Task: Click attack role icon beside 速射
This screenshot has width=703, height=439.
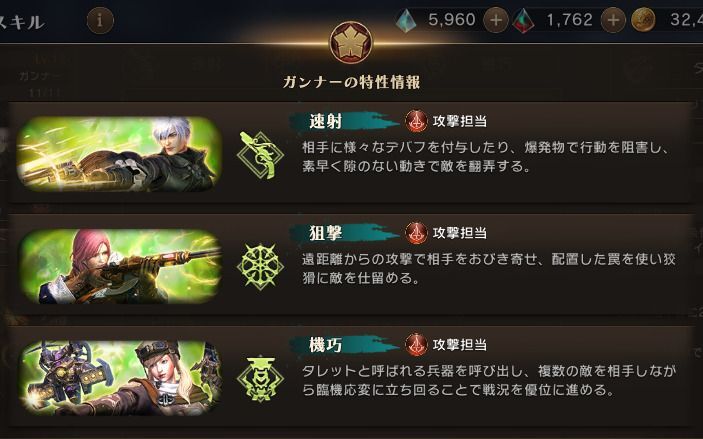Action: pyautogui.click(x=417, y=121)
